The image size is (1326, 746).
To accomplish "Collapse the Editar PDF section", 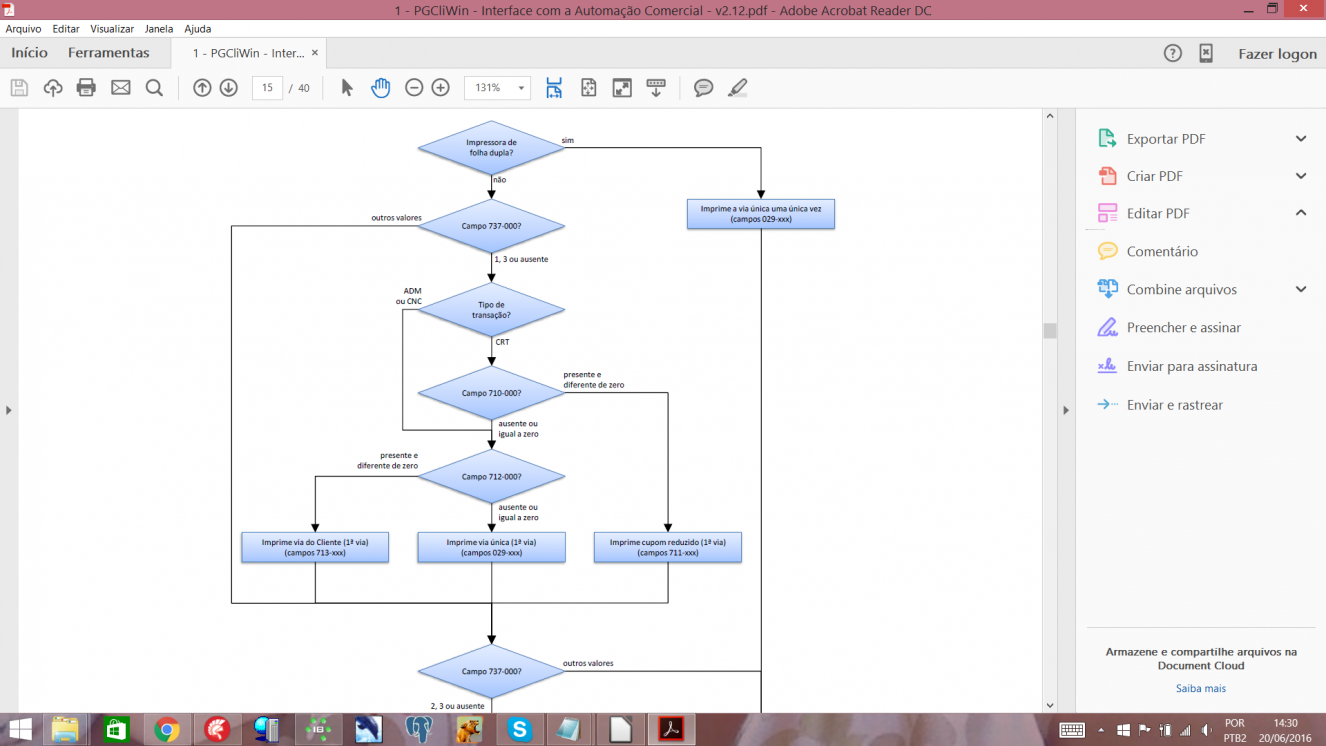I will [x=1301, y=213].
